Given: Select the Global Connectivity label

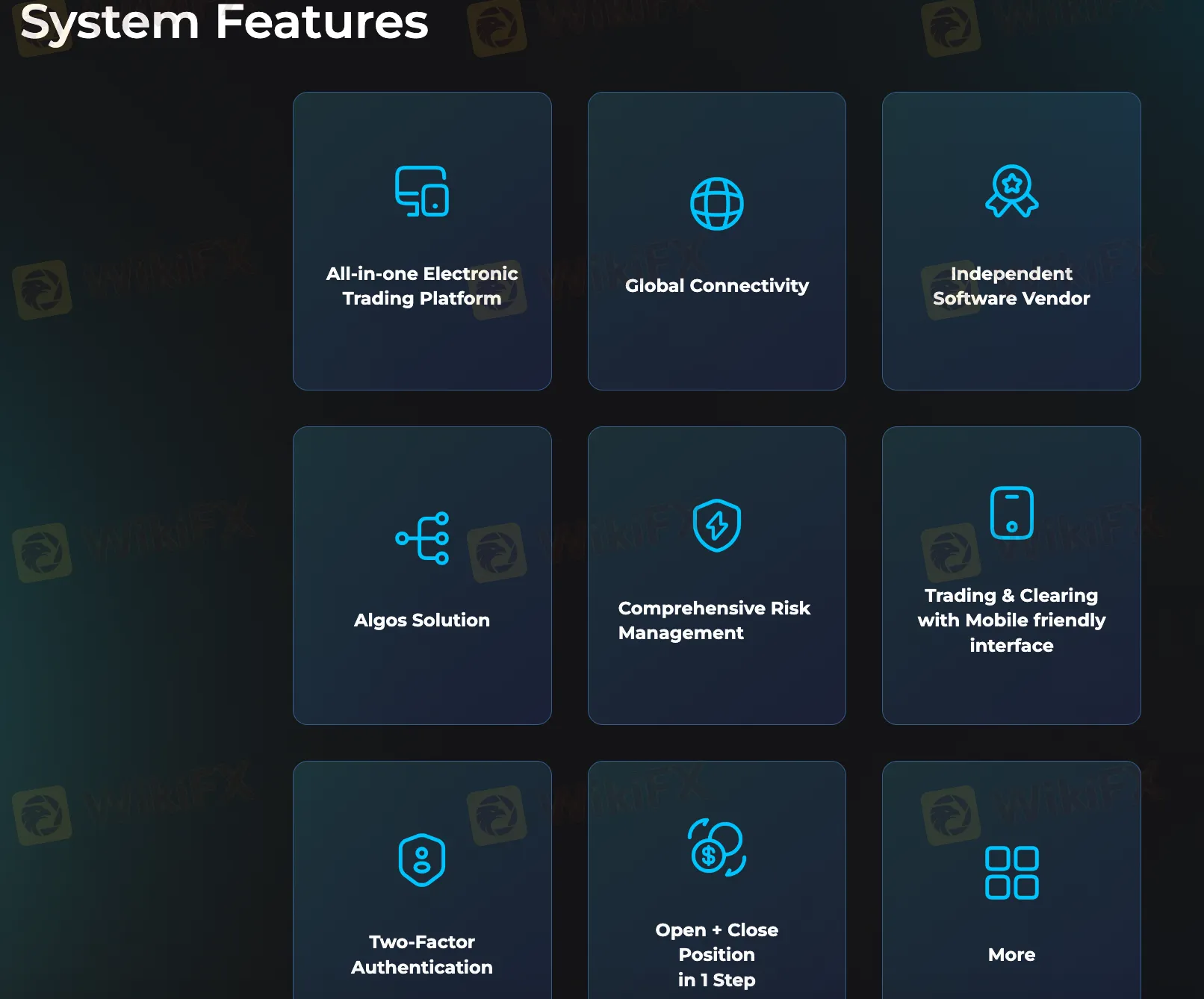Looking at the screenshot, I should click(716, 286).
